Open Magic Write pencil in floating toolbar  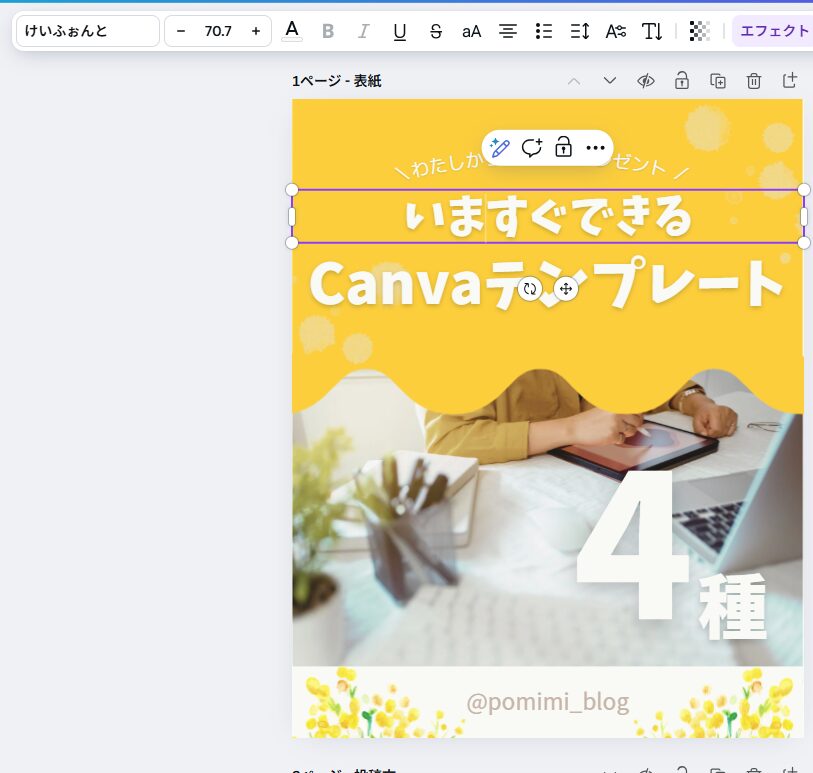click(x=500, y=148)
